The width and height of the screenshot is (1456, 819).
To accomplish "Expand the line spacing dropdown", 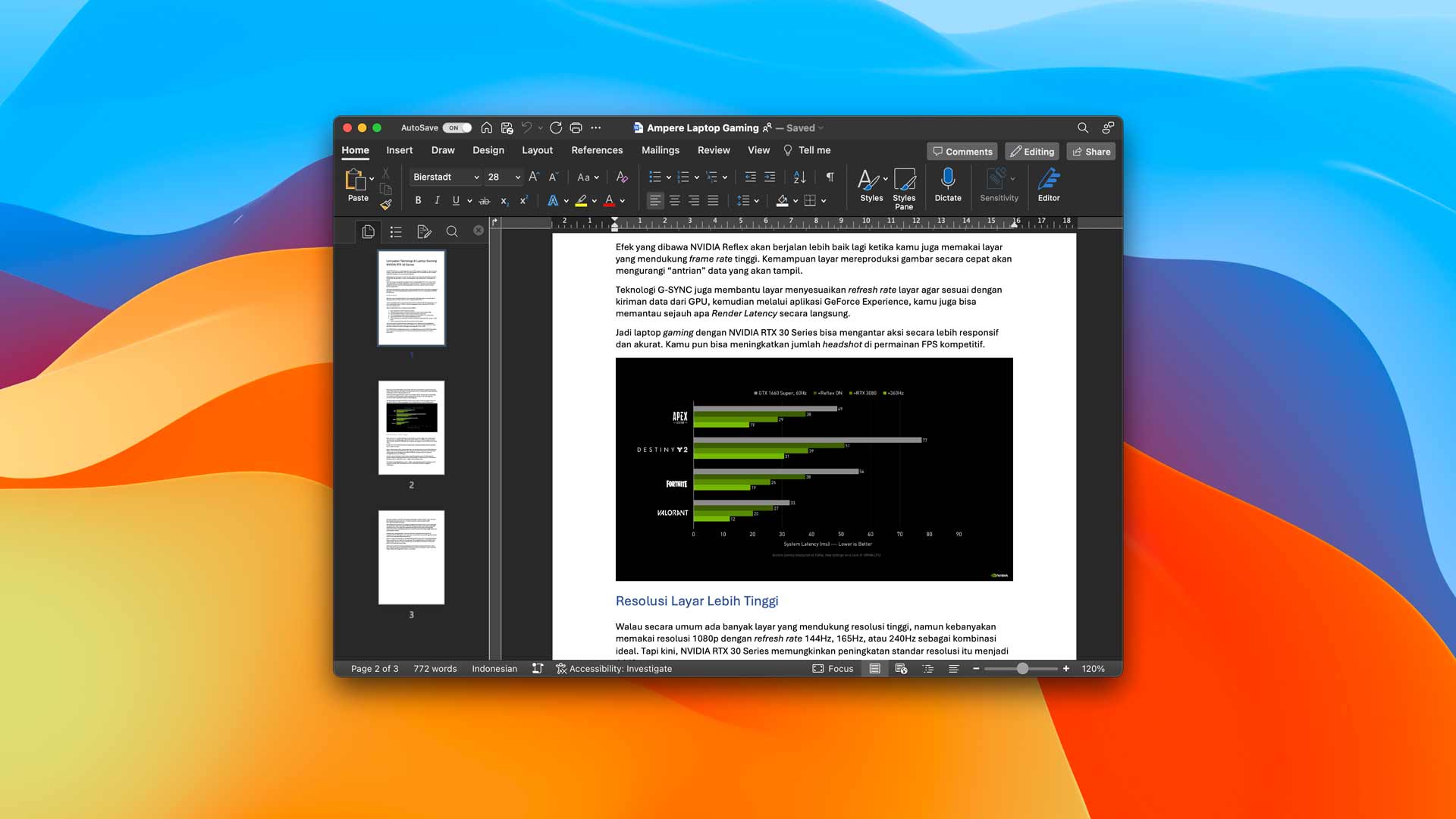I will pyautogui.click(x=748, y=200).
